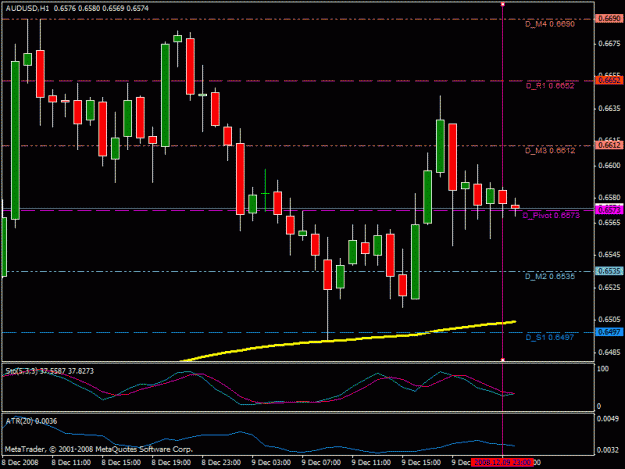Click the magenta 0.6573 price tag on axis
Image resolution: width=625 pixels, height=469 pixels.
click(609, 210)
